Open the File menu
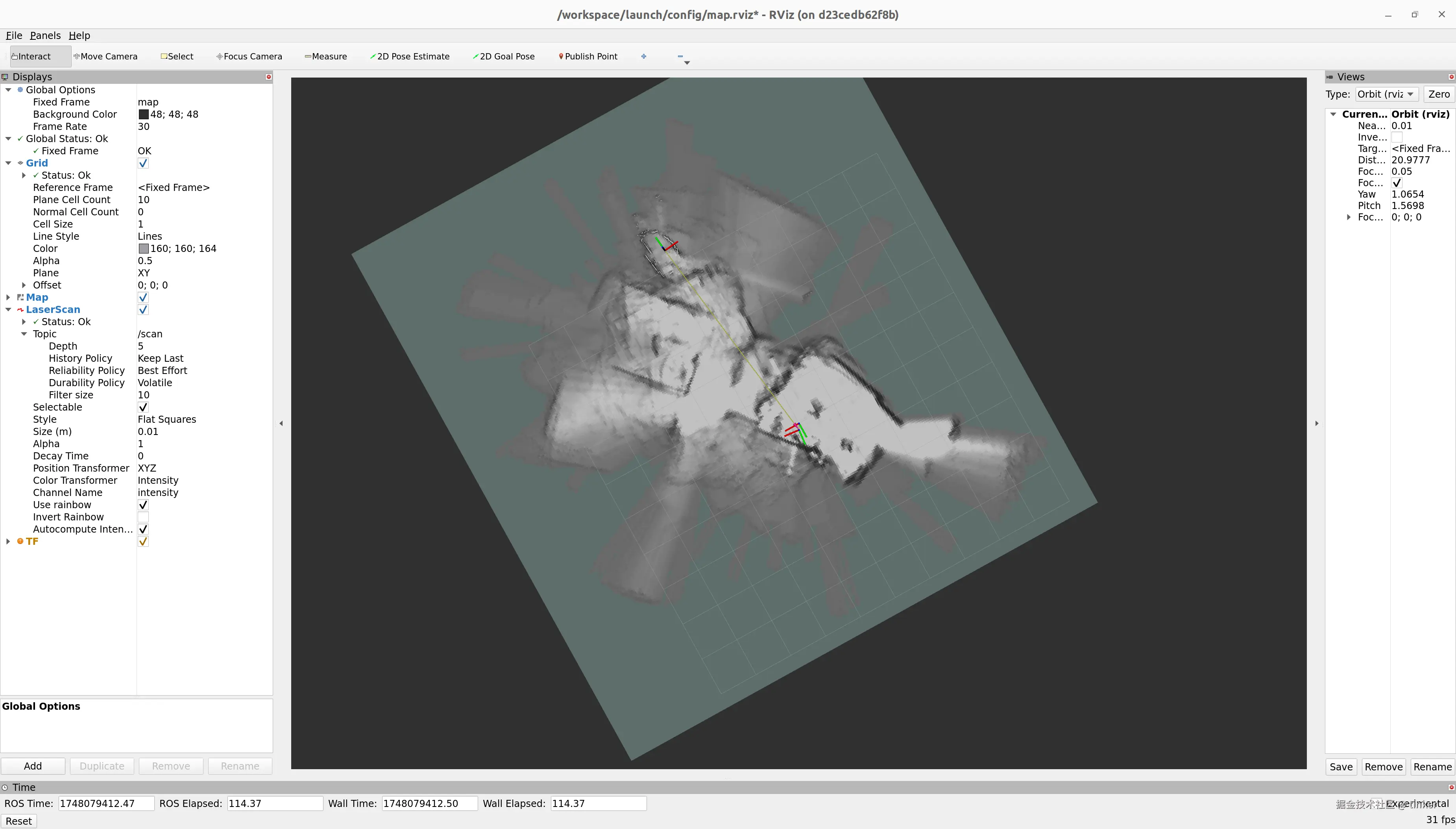 click(x=14, y=35)
